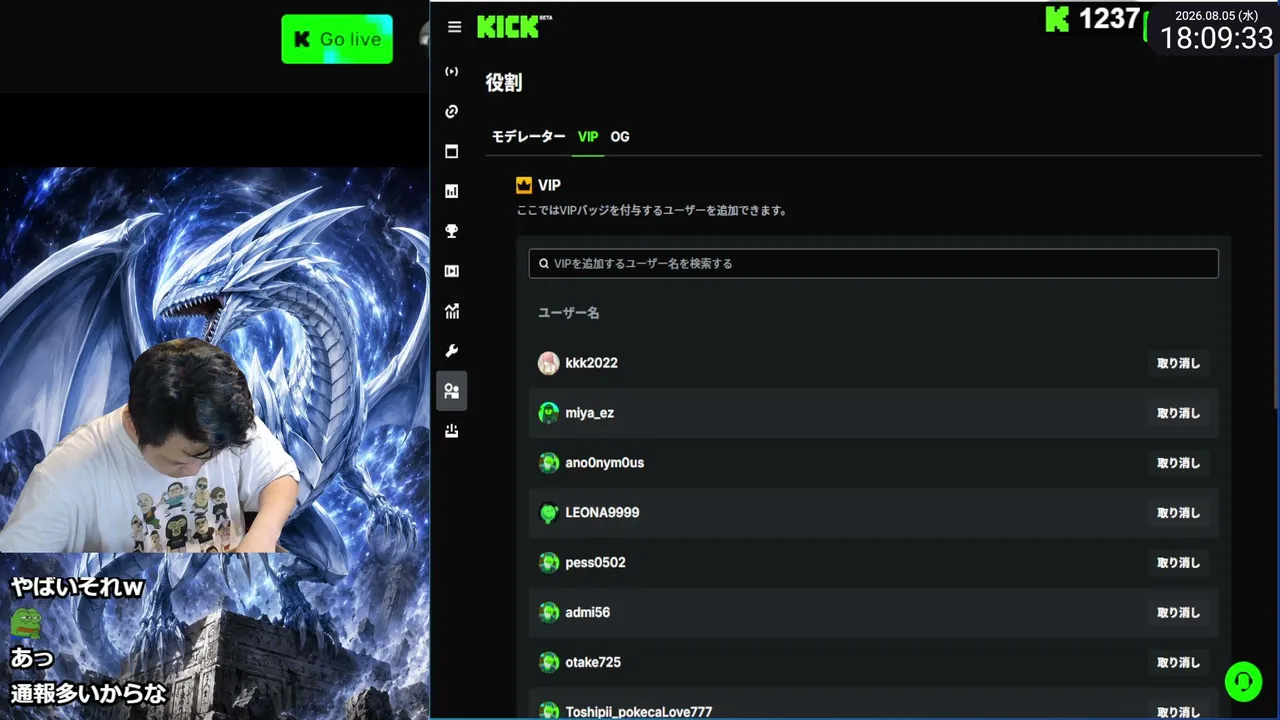Click the avatar of miya_ez
Image resolution: width=1280 pixels, height=720 pixels.
[x=548, y=413]
